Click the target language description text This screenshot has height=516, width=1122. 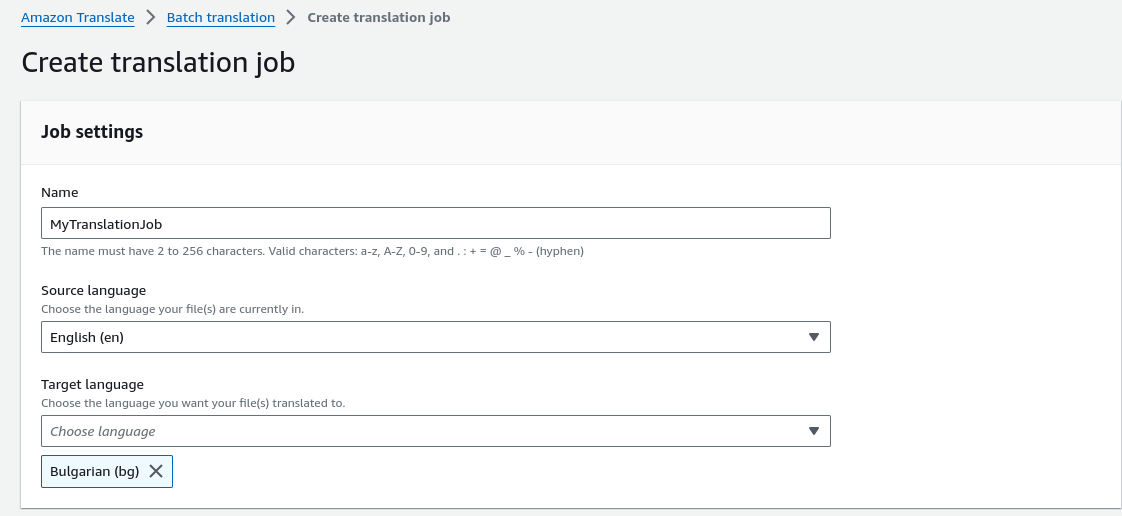pyautogui.click(x=192, y=403)
